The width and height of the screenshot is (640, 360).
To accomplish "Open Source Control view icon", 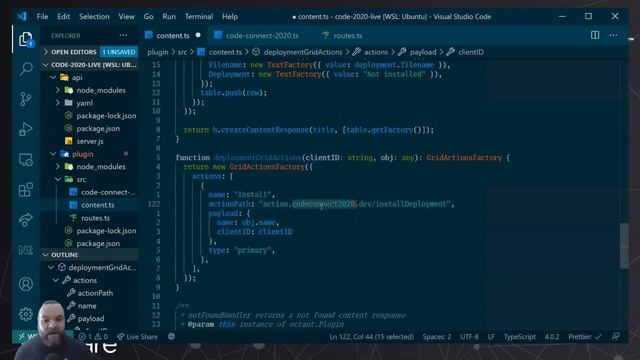I will pos(26,99).
